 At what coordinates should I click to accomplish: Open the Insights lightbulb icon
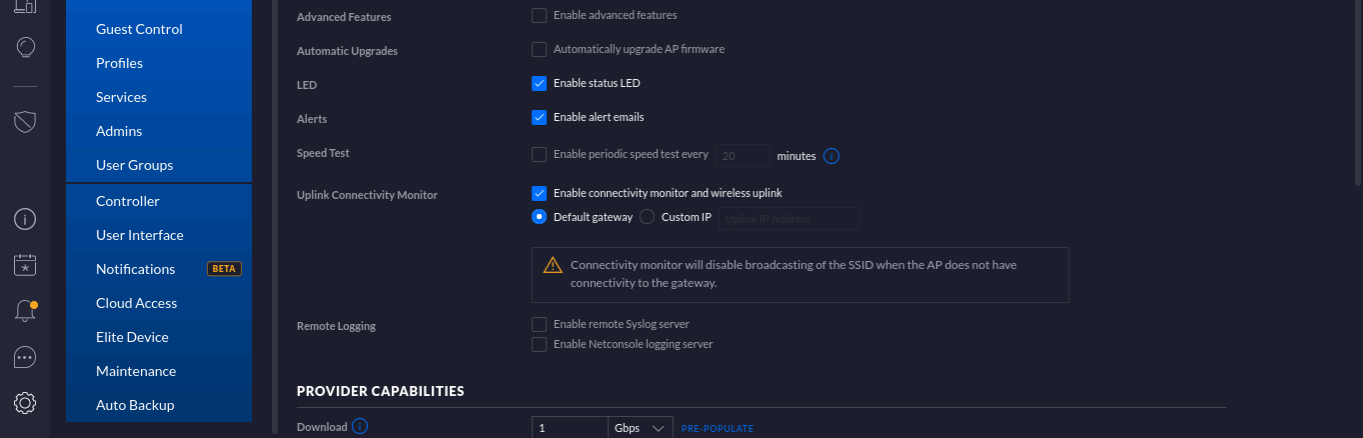(x=25, y=47)
